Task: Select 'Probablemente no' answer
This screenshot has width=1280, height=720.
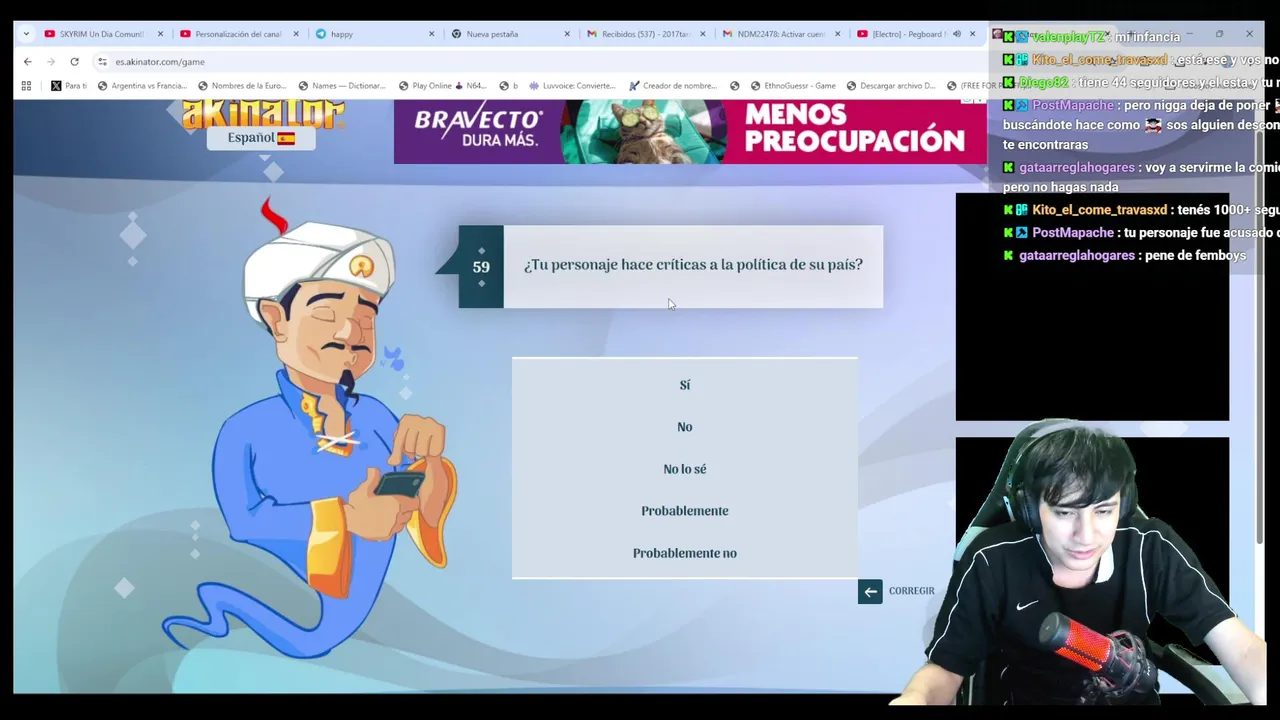Action: 684,553
